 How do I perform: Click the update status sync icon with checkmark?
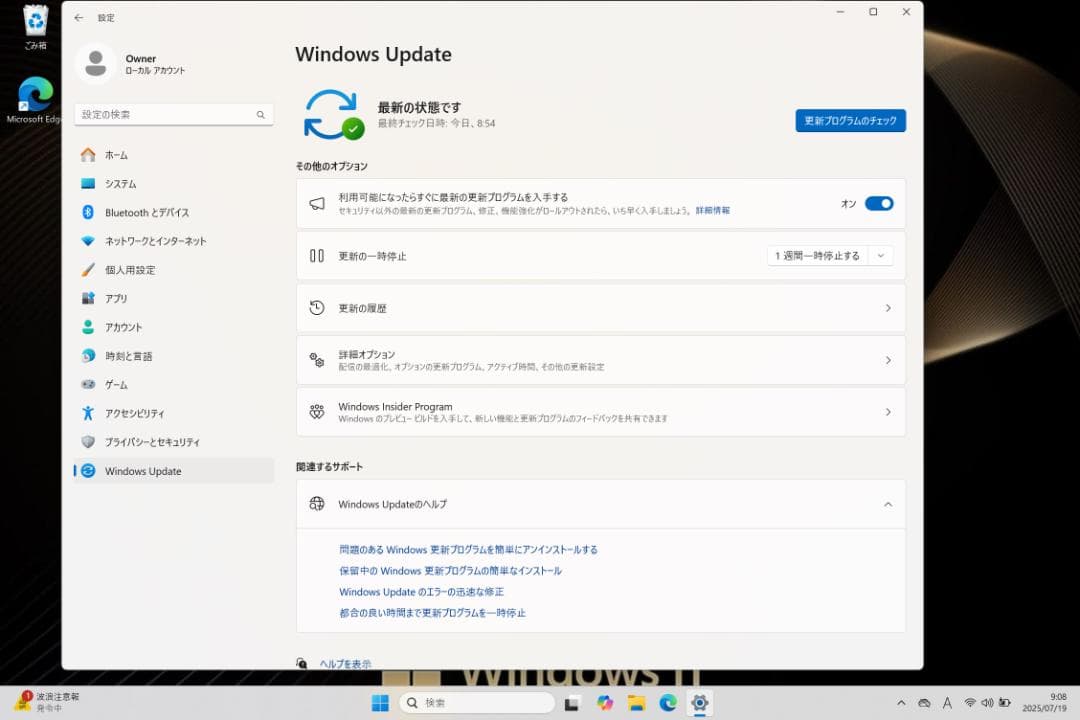click(x=334, y=114)
